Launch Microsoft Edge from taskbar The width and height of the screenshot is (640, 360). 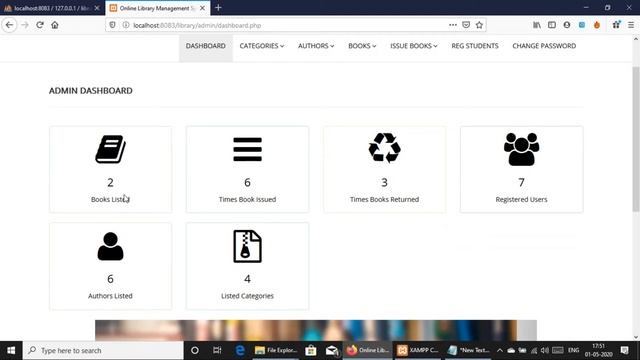[x=240, y=350]
